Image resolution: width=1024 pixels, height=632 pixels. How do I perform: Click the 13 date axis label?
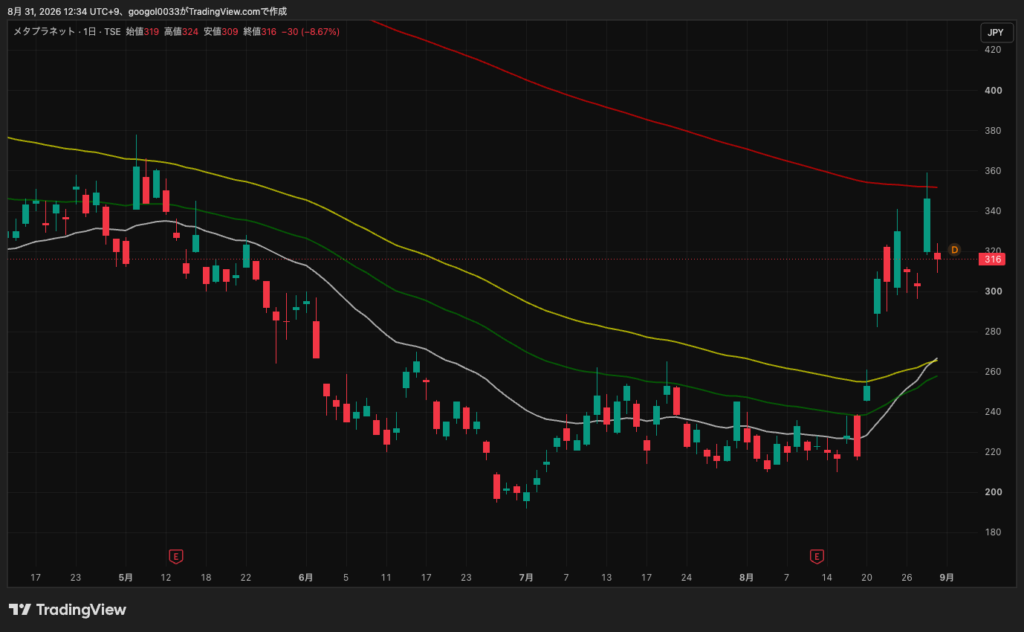coord(606,577)
